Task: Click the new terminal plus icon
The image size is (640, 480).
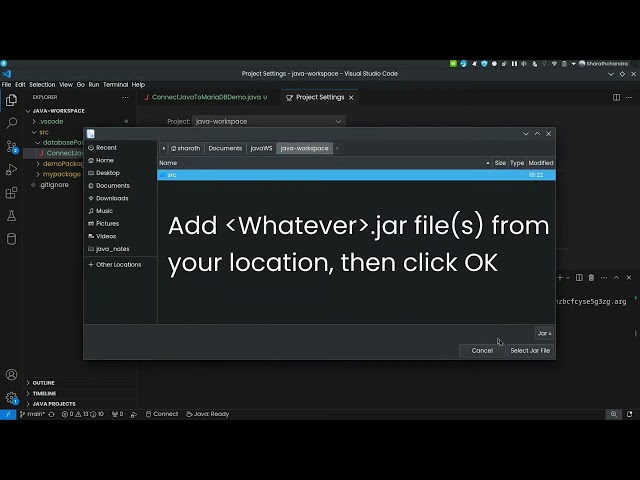Action: [x=560, y=278]
